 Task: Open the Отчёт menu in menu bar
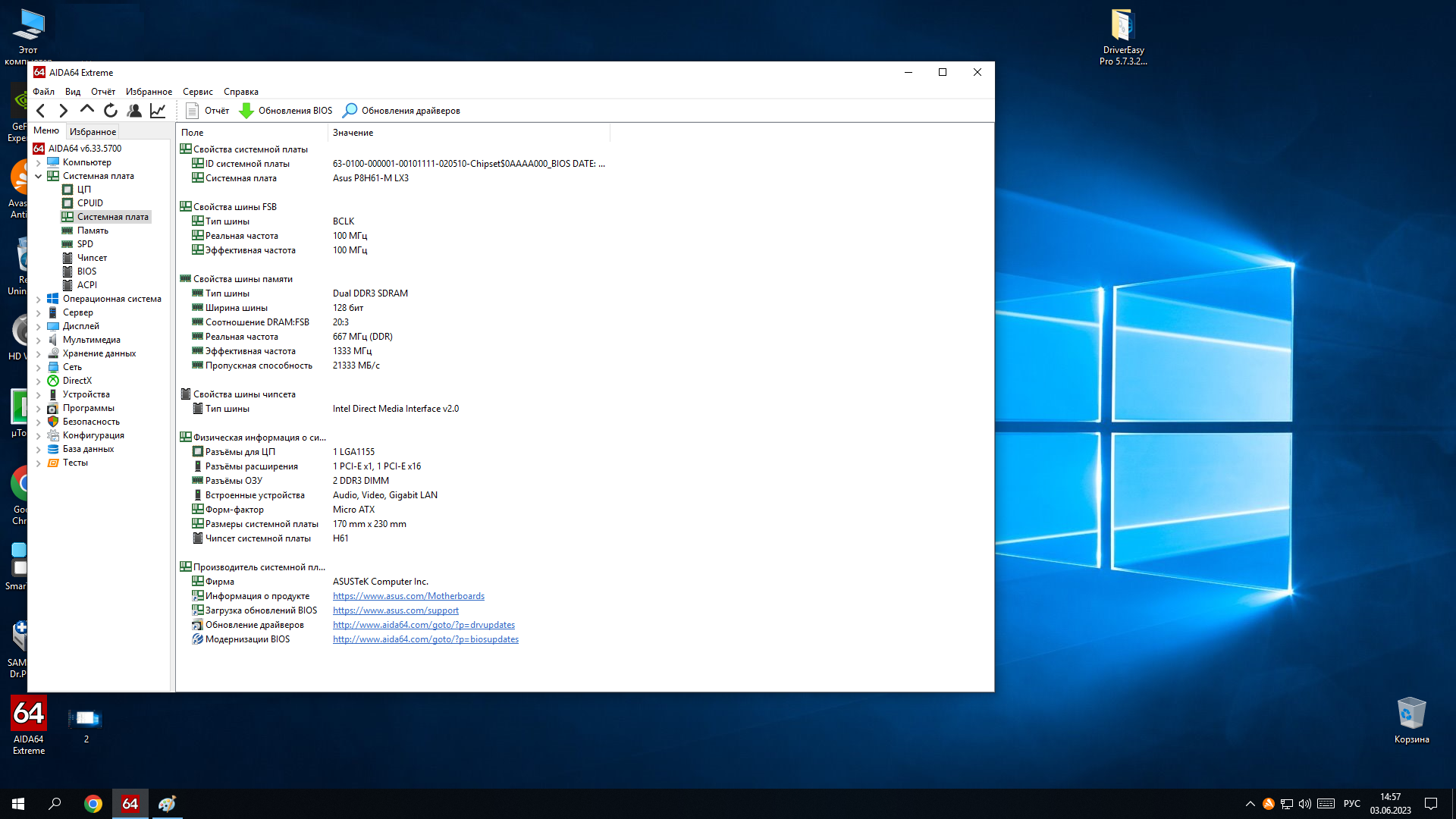(x=103, y=92)
